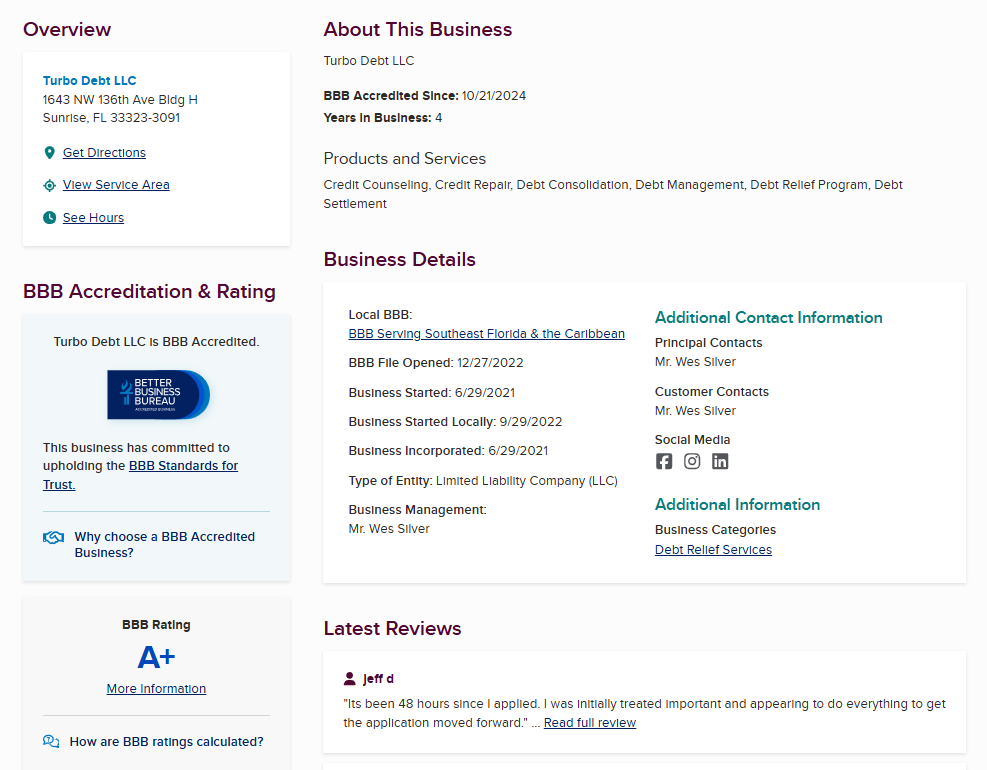
Task: Click the Business Started Locally date 9/29/2022
Action: coord(531,422)
